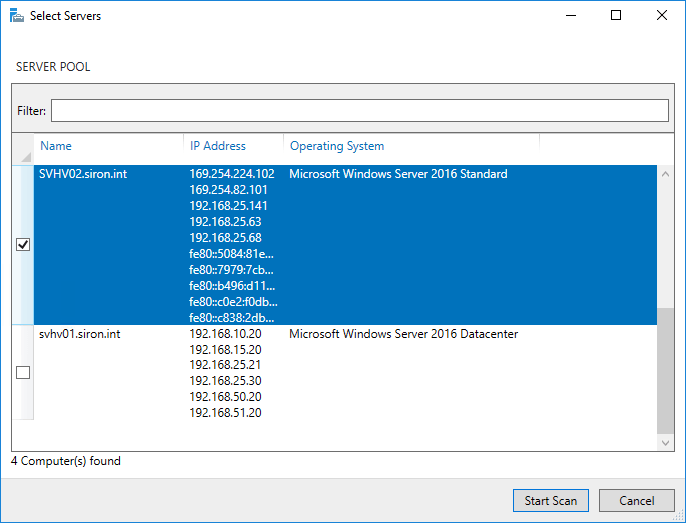Click IPv6 address fe80::b496:d11...
686x523 pixels.
232,286
